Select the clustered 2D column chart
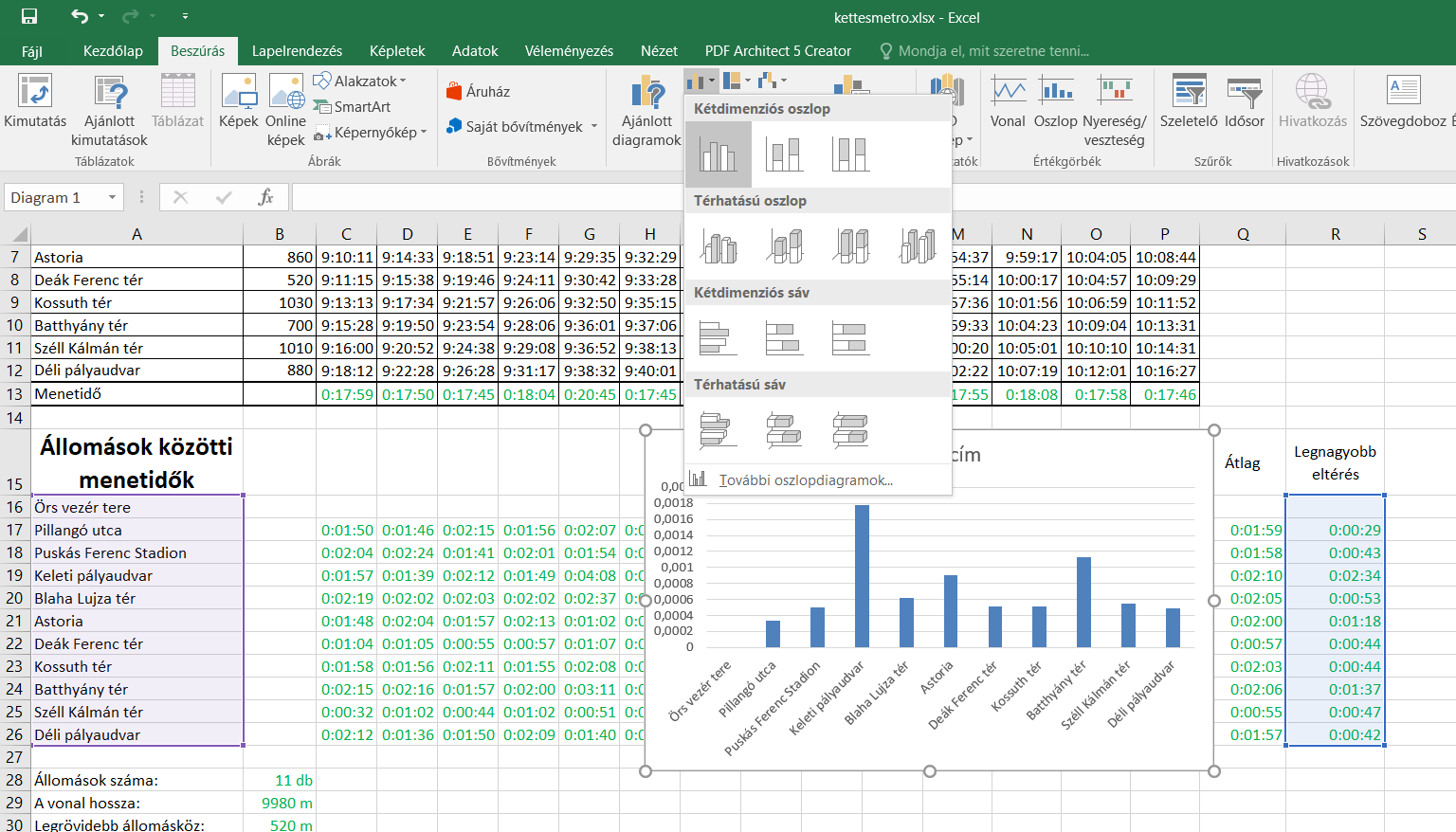The width and height of the screenshot is (1456, 832). 718,154
